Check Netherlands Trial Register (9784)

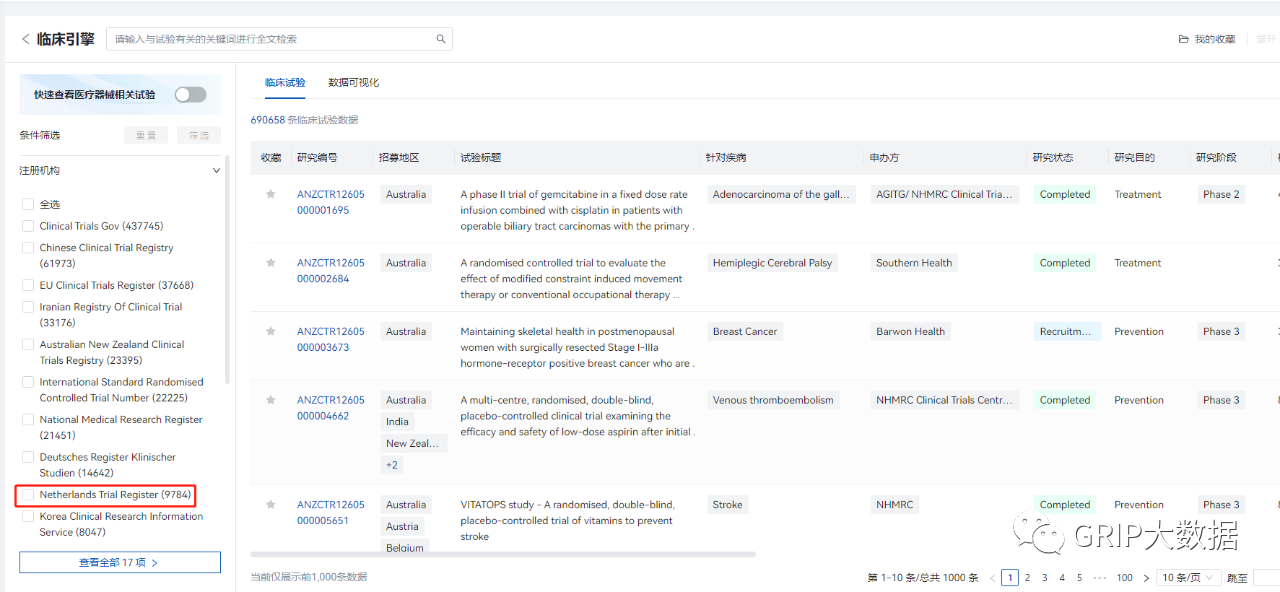point(28,495)
